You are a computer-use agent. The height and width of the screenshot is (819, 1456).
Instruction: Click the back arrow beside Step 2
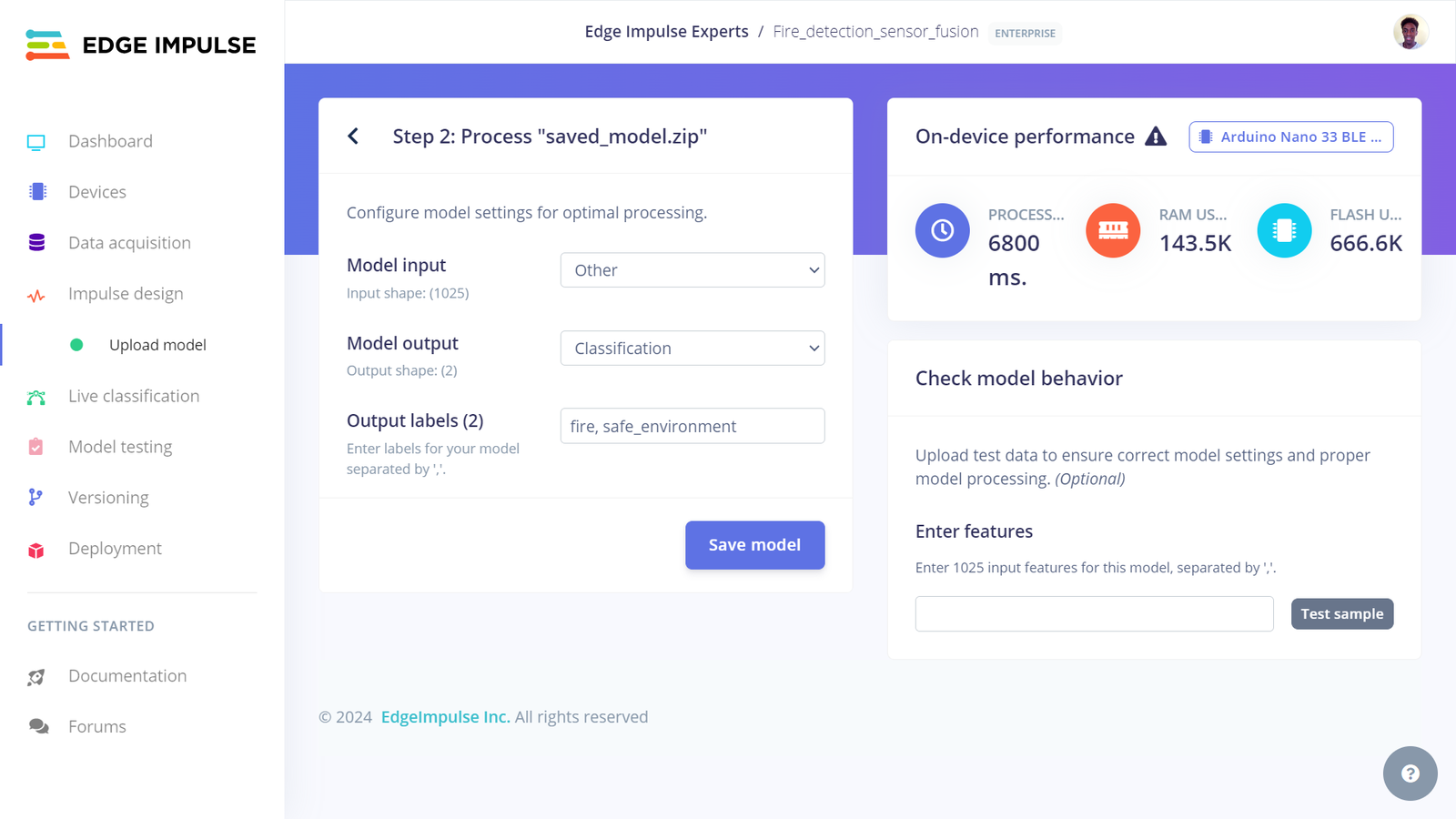[353, 136]
